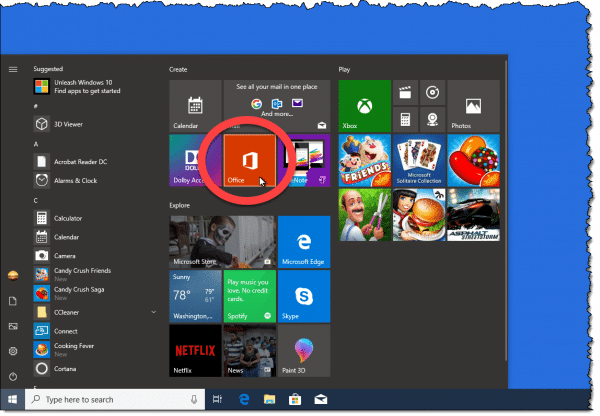Open the Netflix tile
Screen dimensions: 600x416
195,351
